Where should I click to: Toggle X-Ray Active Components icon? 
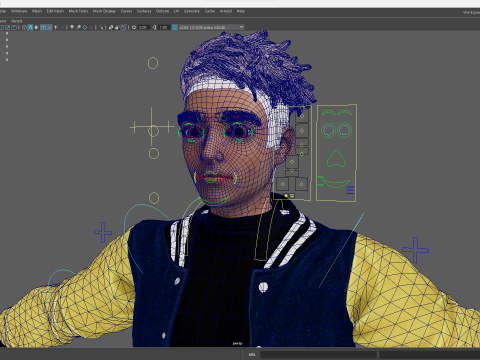point(117,27)
